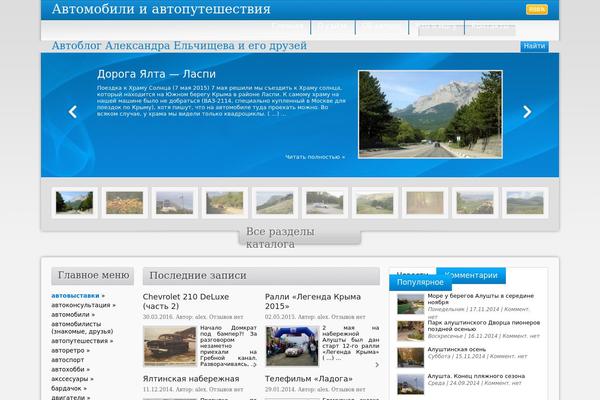Select the fifth thumbnail in slider strip

(275, 202)
